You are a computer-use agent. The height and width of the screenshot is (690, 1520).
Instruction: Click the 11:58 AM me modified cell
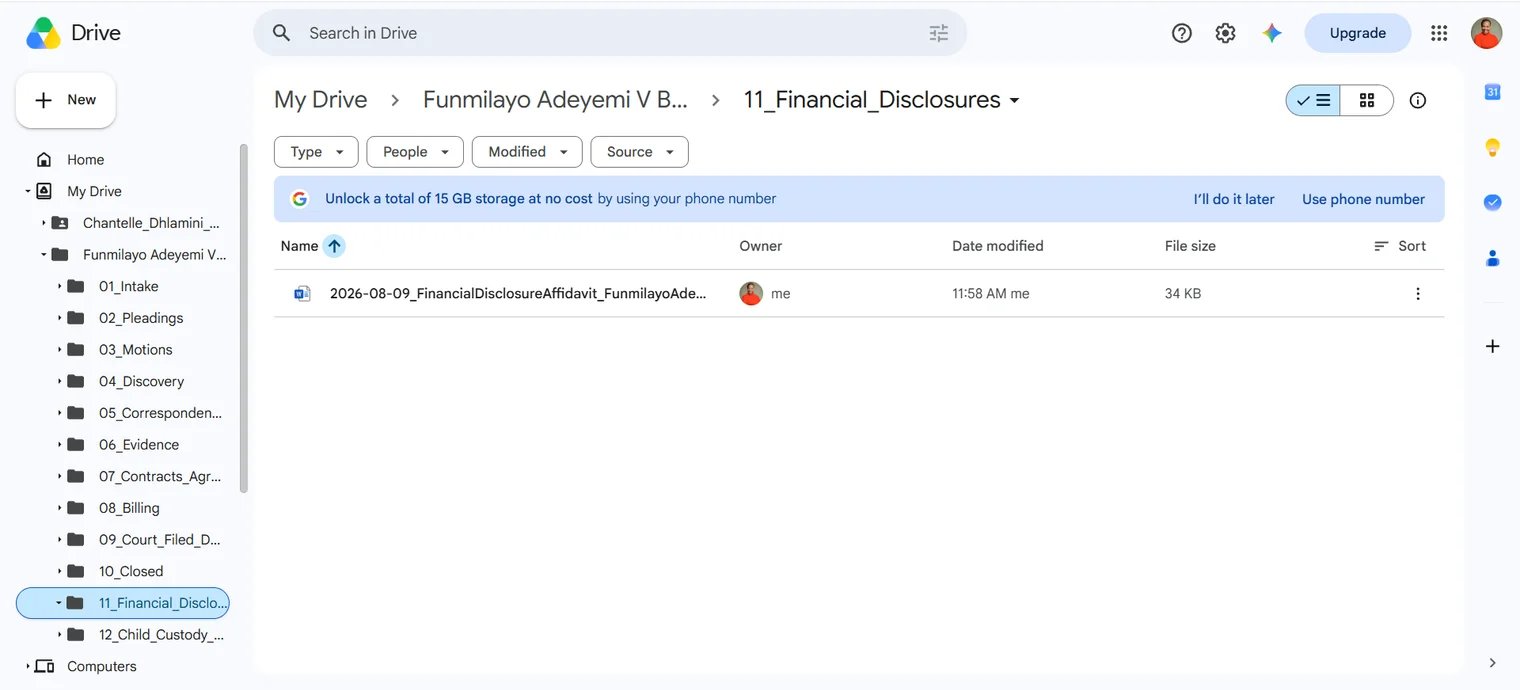[990, 294]
